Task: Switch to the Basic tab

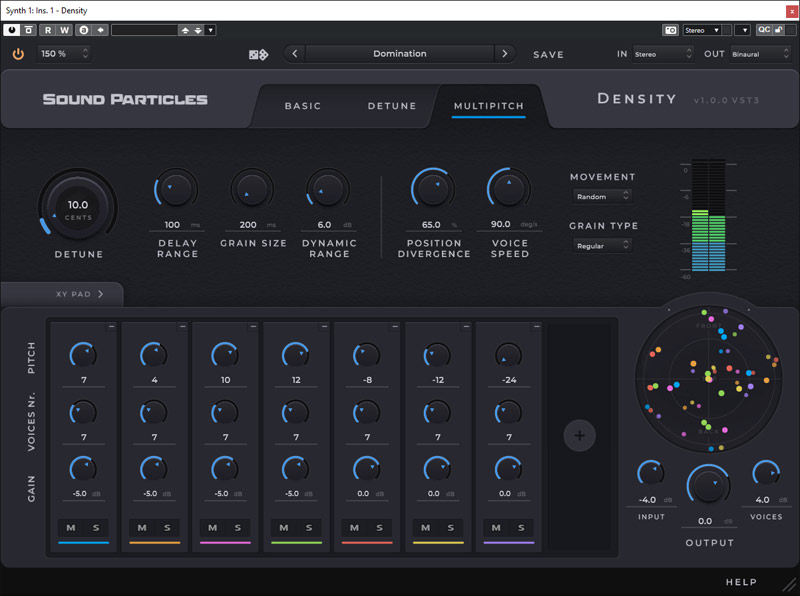Action: point(303,106)
